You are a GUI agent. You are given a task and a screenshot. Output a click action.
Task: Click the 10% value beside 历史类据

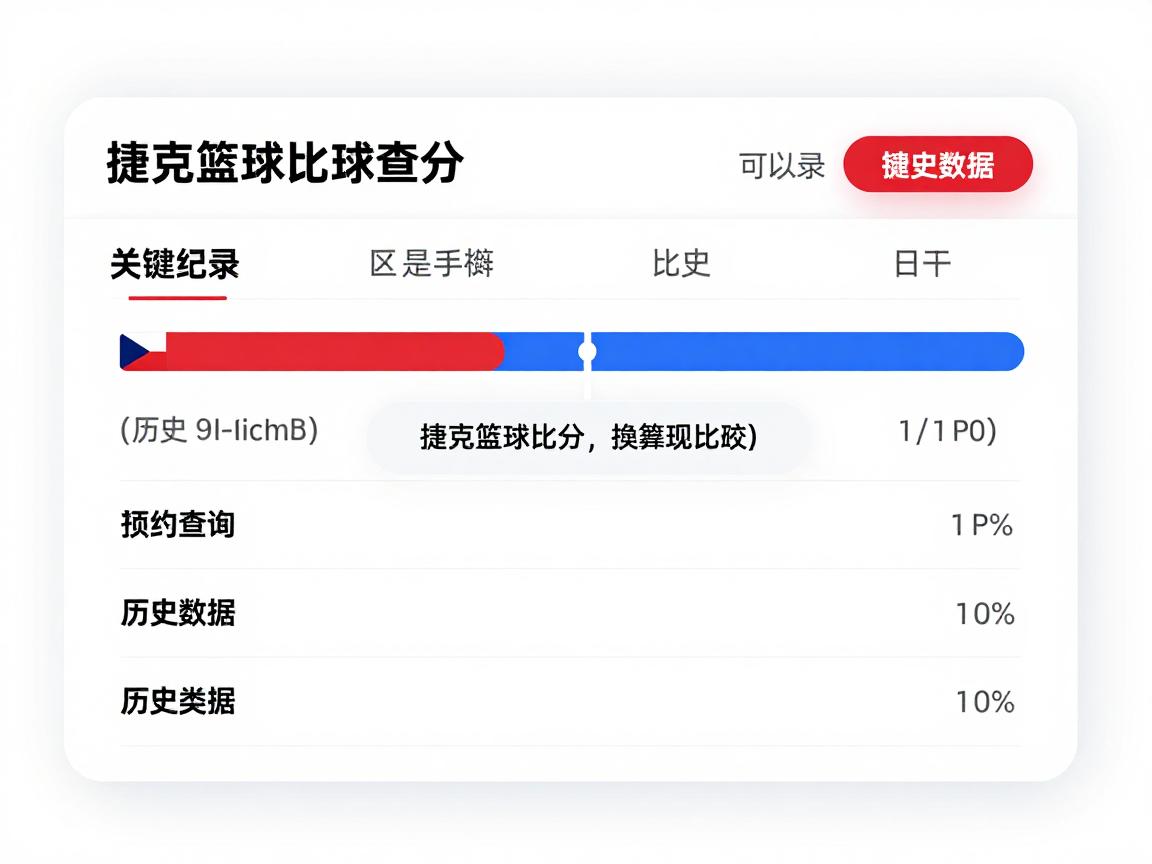click(x=984, y=702)
